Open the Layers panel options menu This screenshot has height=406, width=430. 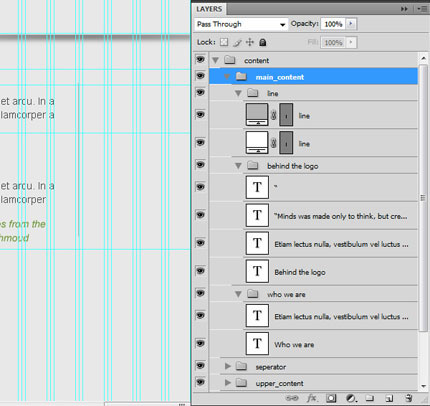tap(422, 9)
